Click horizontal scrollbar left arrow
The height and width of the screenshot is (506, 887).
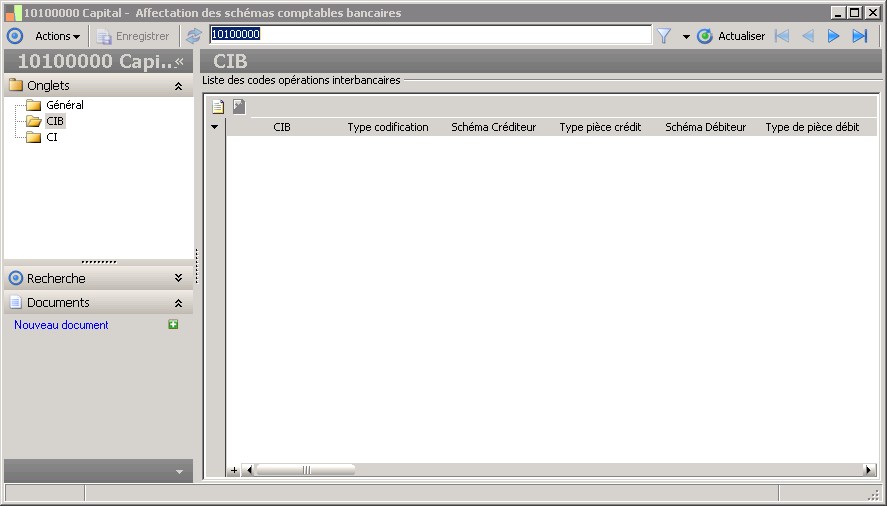click(248, 470)
